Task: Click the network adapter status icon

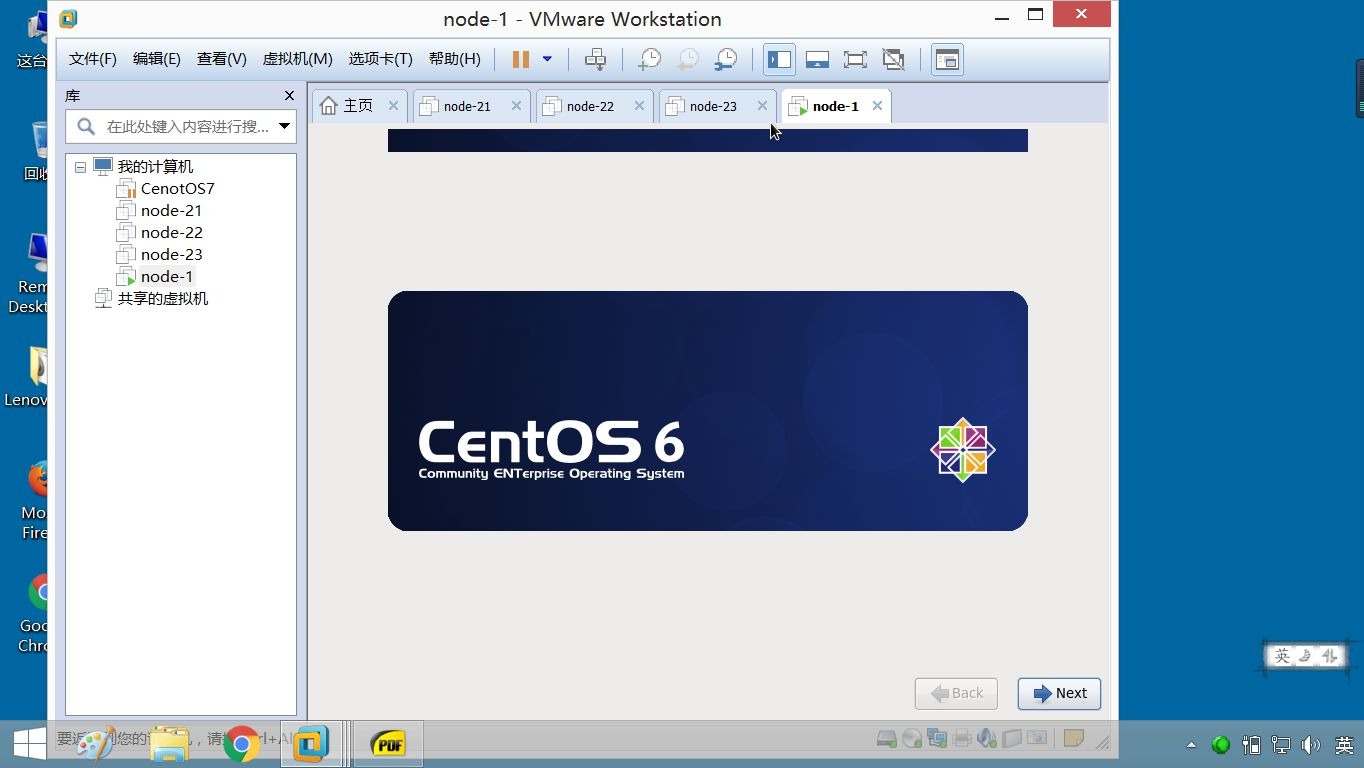Action: [936, 739]
